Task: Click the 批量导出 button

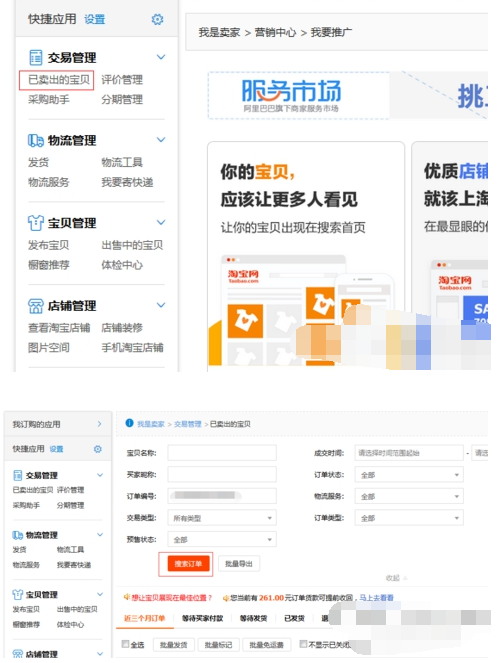Action: click(239, 564)
